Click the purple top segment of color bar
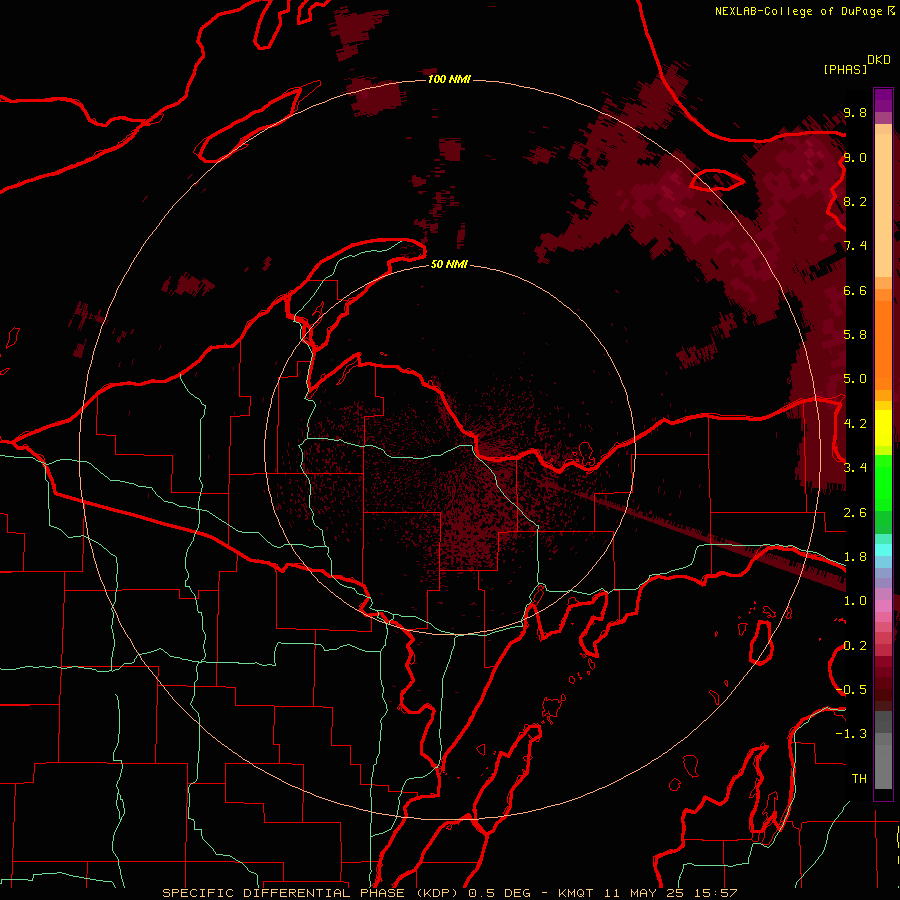Image resolution: width=900 pixels, height=900 pixels. 883,100
